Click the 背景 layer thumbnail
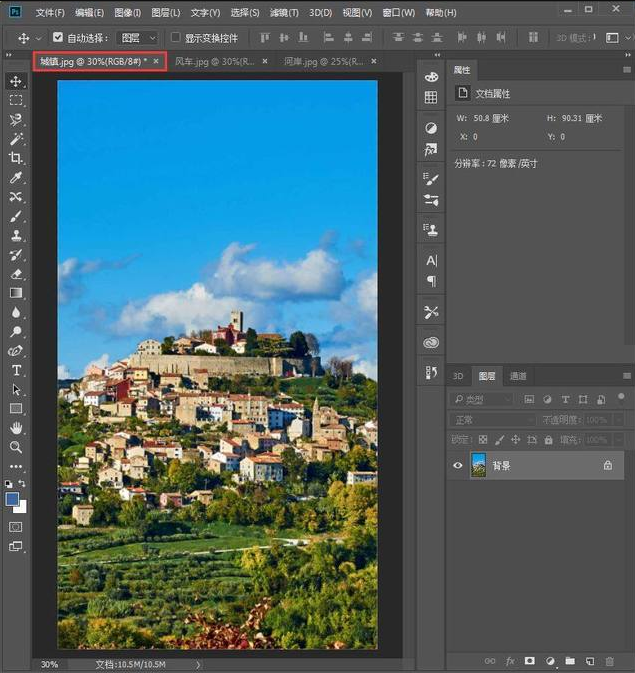Viewport: 635px width, 673px height. coord(478,465)
